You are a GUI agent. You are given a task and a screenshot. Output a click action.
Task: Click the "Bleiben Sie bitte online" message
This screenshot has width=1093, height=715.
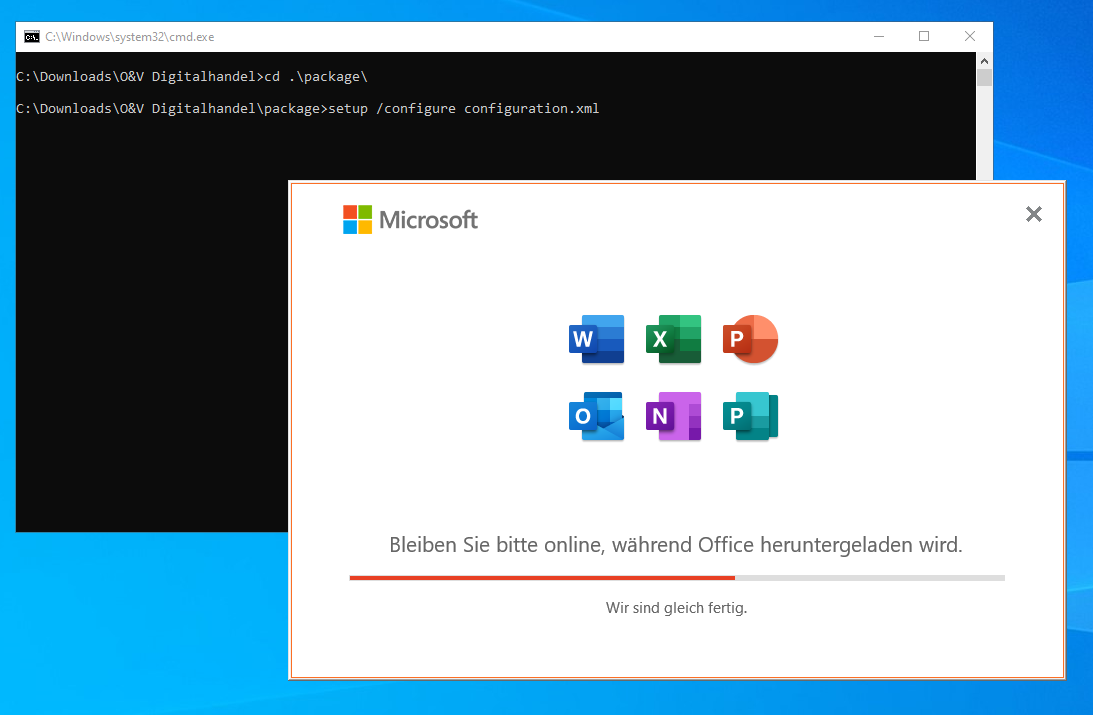pyautogui.click(x=675, y=545)
